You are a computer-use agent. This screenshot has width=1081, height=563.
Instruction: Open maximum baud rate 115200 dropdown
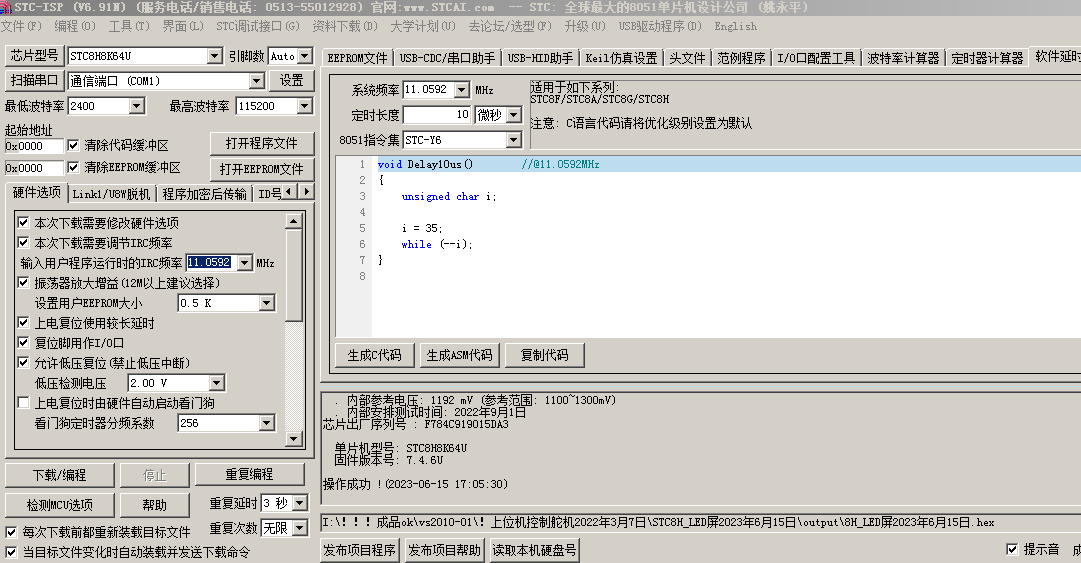coord(305,106)
